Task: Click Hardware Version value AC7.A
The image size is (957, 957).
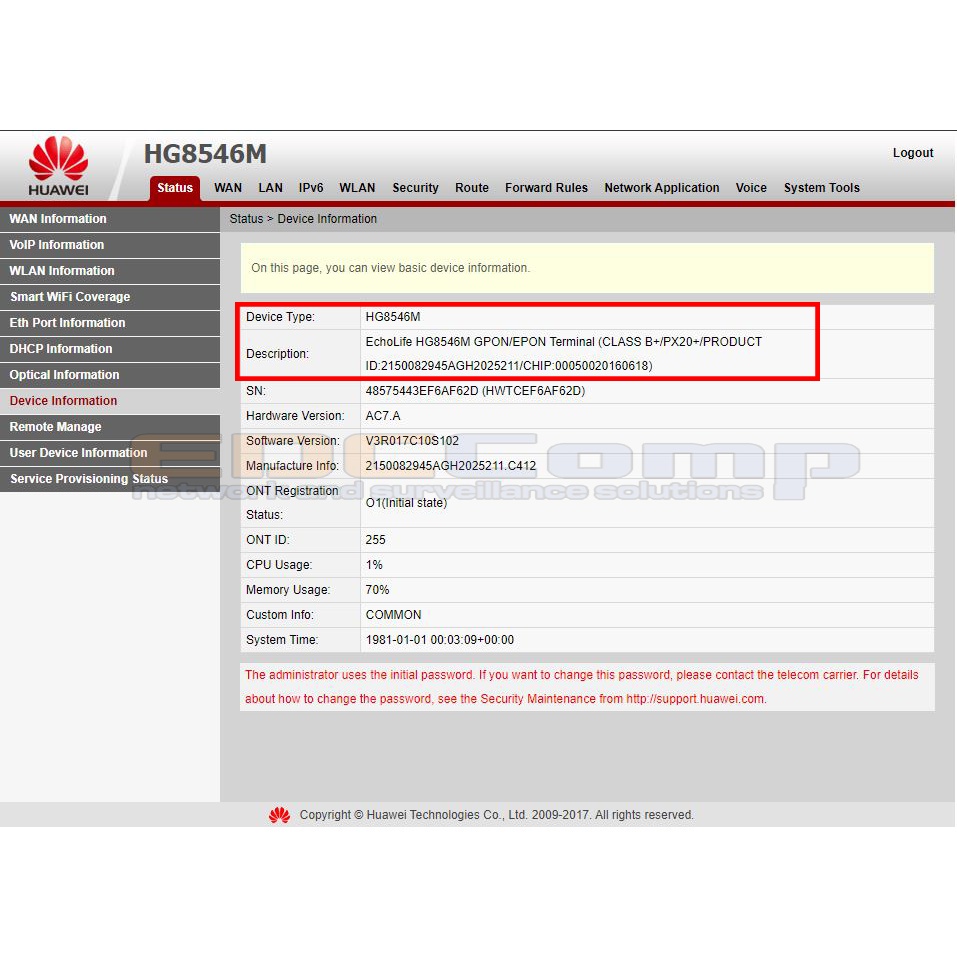Action: coord(383,416)
